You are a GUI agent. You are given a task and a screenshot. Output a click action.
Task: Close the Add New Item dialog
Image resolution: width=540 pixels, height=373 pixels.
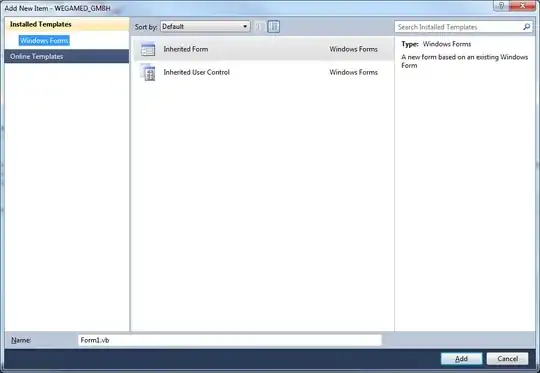coord(522,6)
